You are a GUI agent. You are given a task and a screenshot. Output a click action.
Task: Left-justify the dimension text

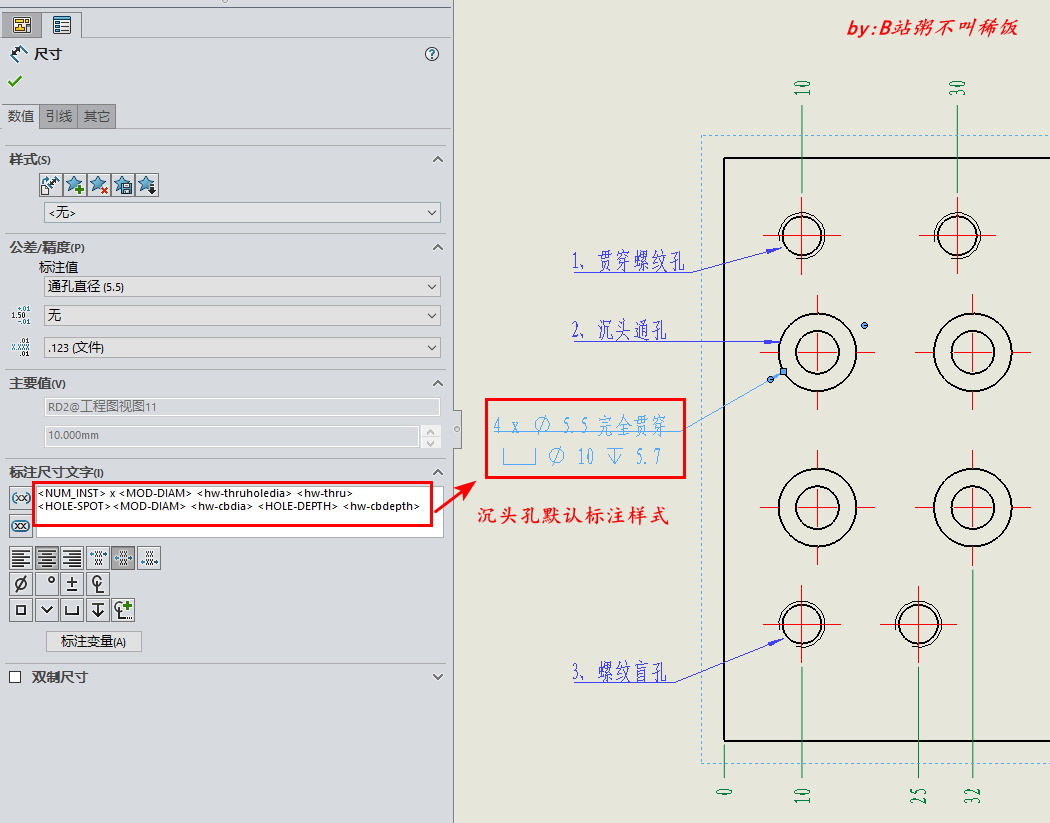point(21,558)
